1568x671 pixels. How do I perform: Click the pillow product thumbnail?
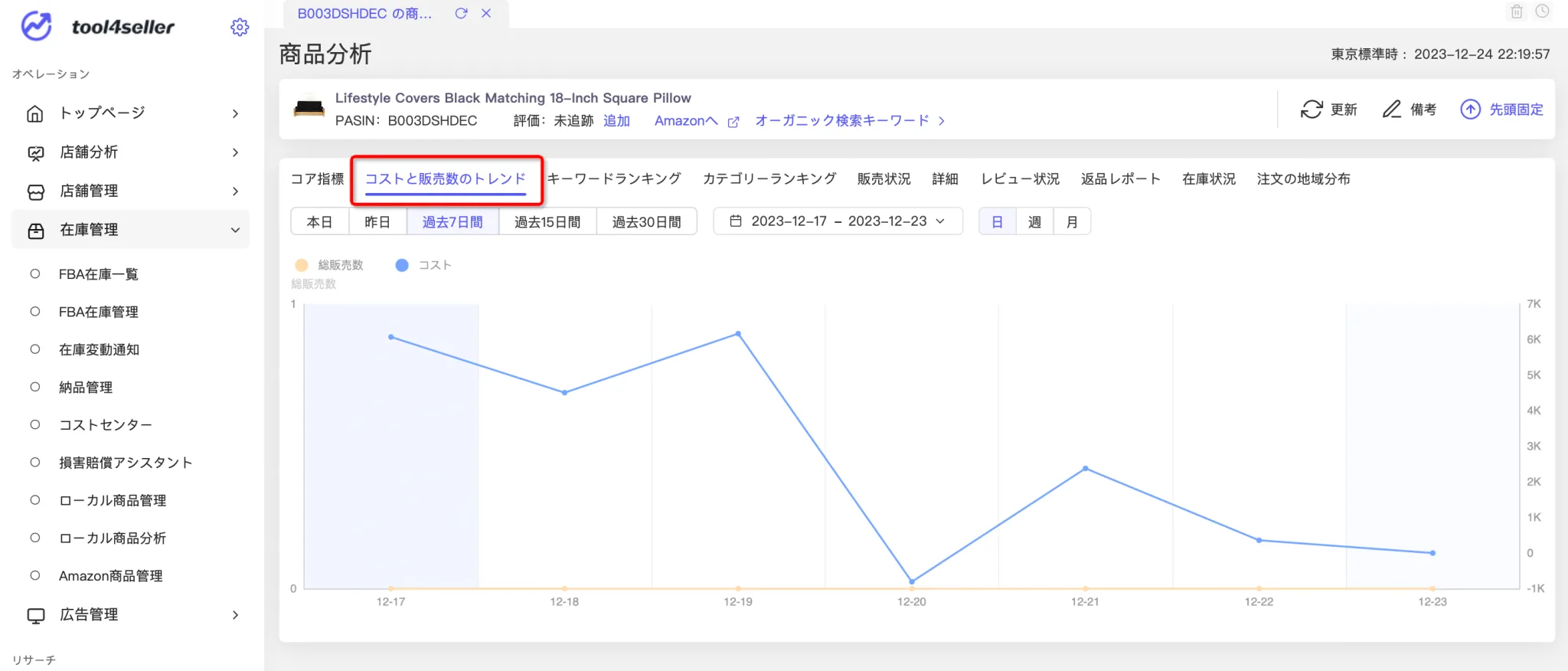(309, 108)
